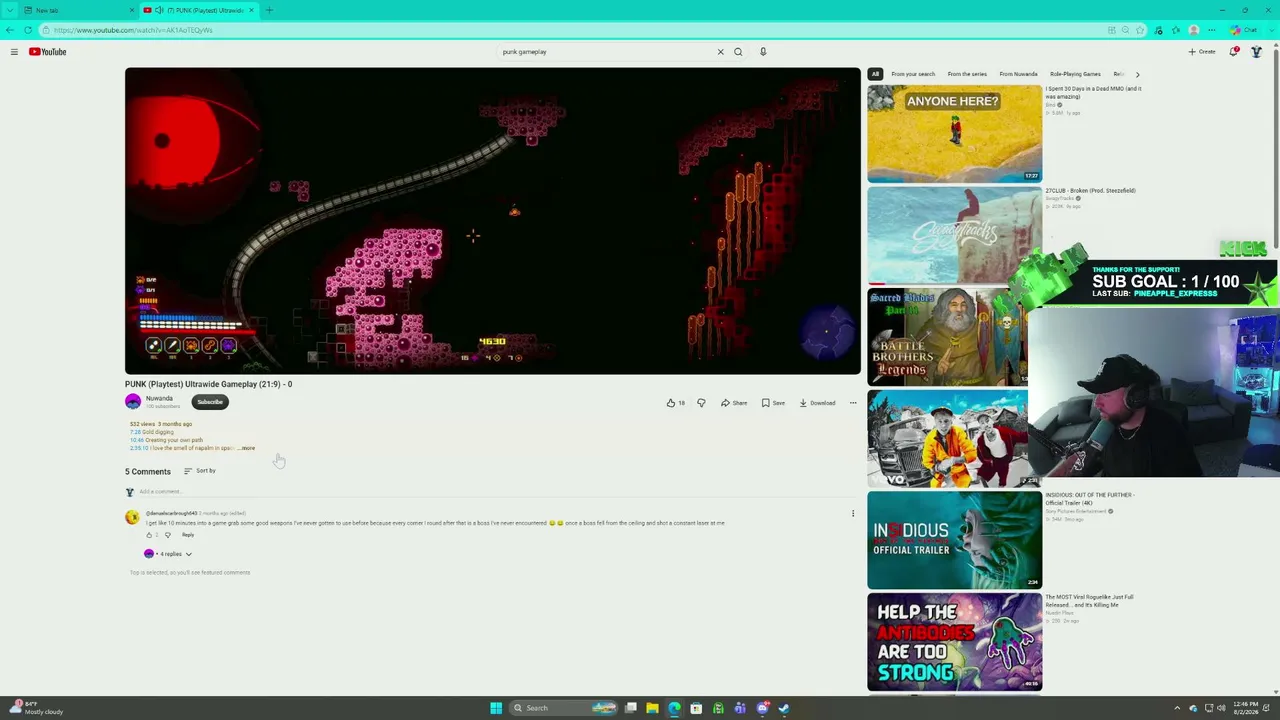Reload the page with refresh icon

[x=28, y=30]
